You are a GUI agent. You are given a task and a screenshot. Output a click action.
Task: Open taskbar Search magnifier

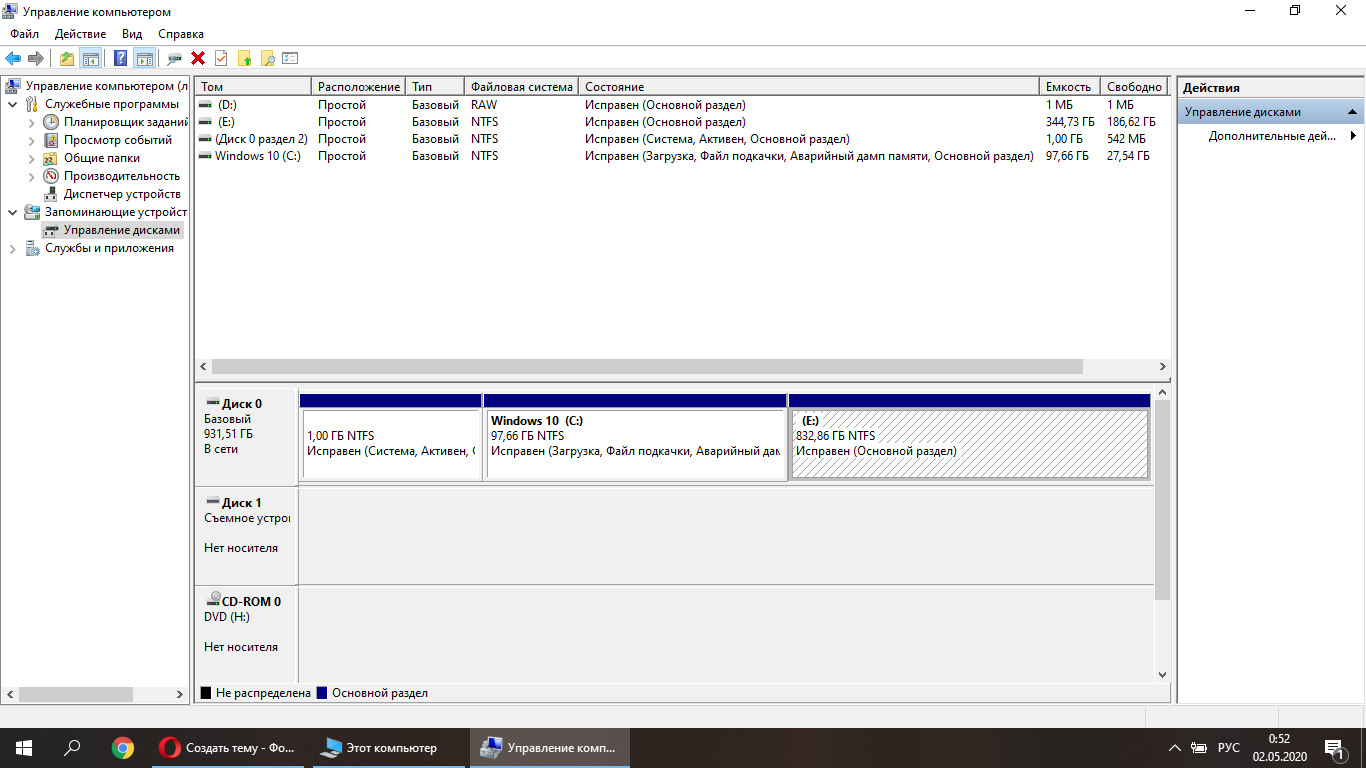point(72,748)
